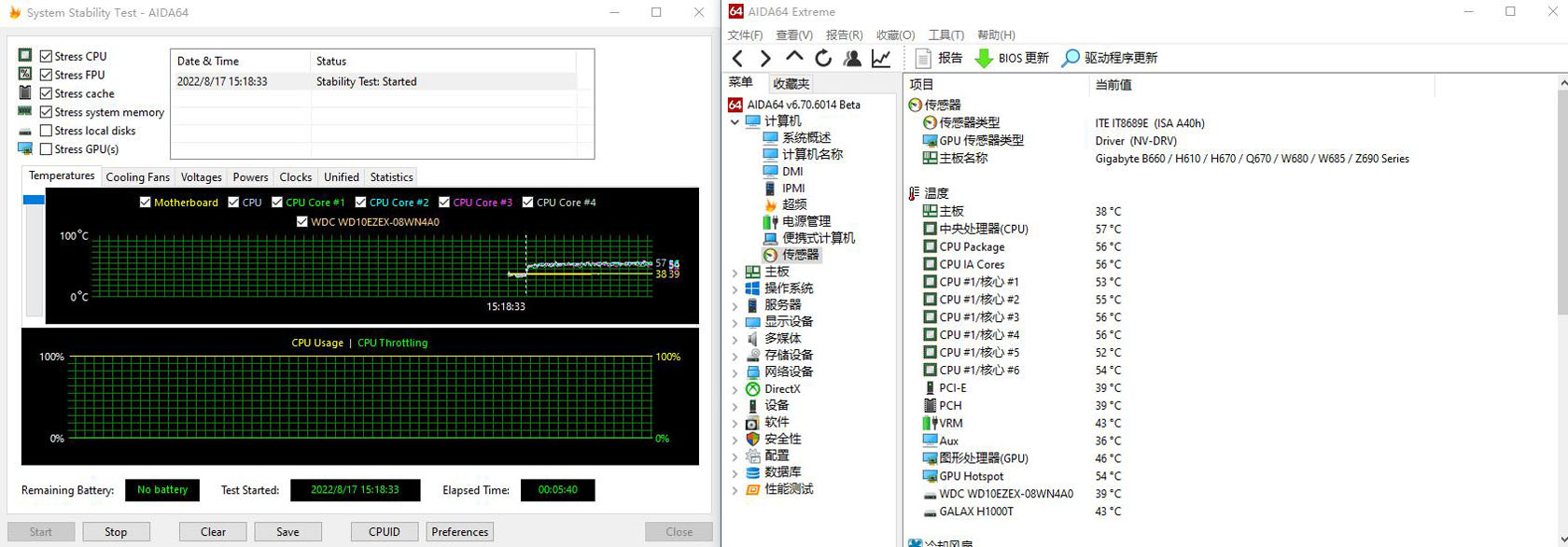The image size is (1568, 547).
Task: Expand the 显示设备 tree node
Action: 735,322
